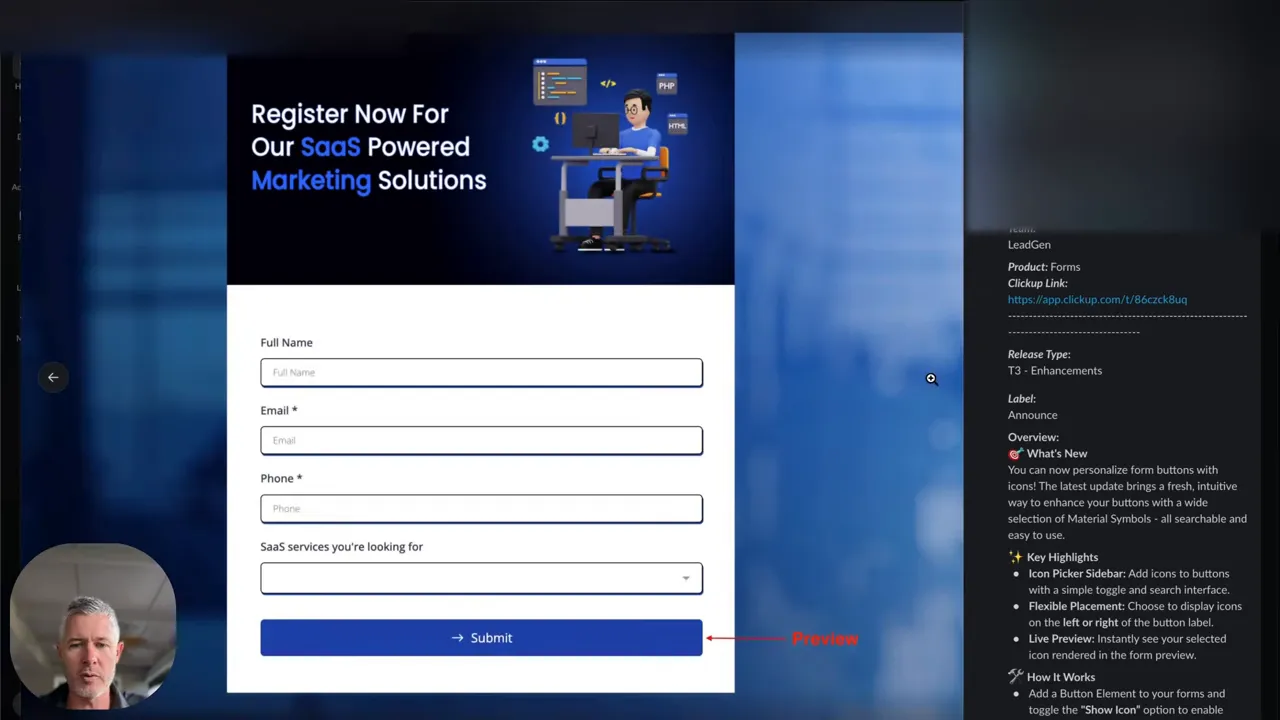Expand the dropdown chevron on the form
Screen dimensions: 1280x720
[686, 578]
